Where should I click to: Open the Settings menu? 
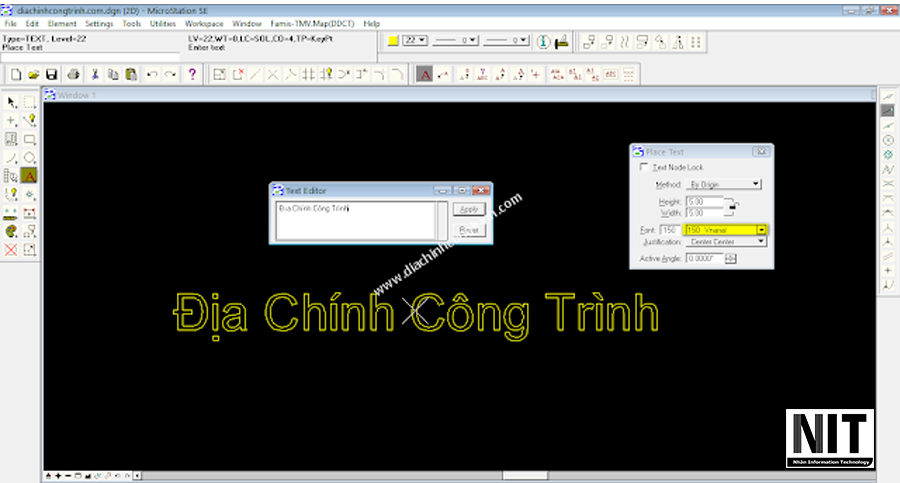point(99,24)
